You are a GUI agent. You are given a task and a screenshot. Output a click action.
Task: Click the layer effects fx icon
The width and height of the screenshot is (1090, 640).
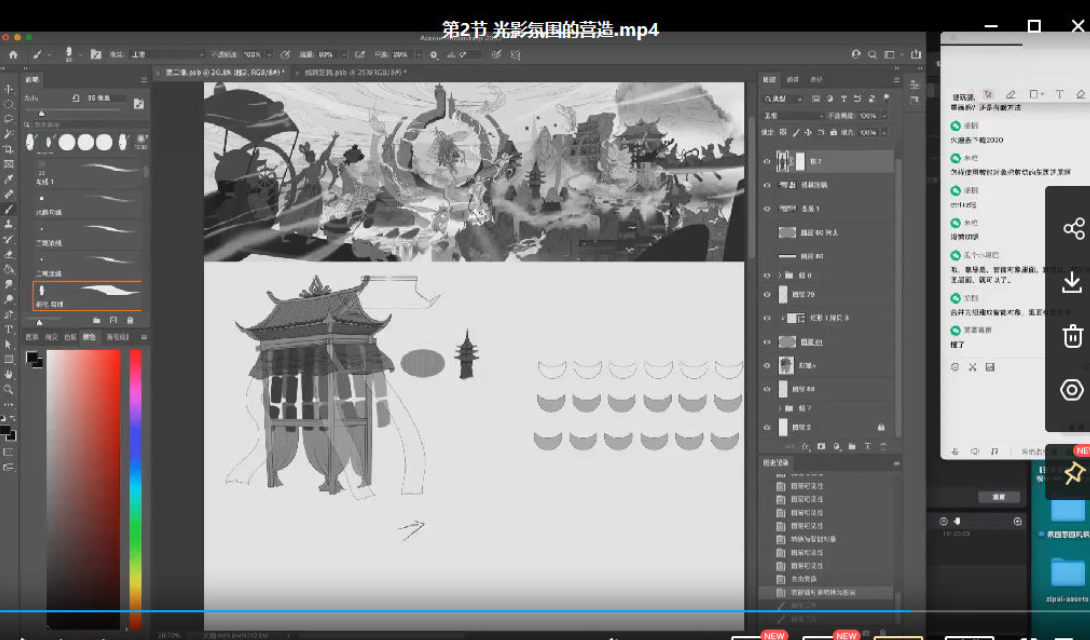coord(806,447)
